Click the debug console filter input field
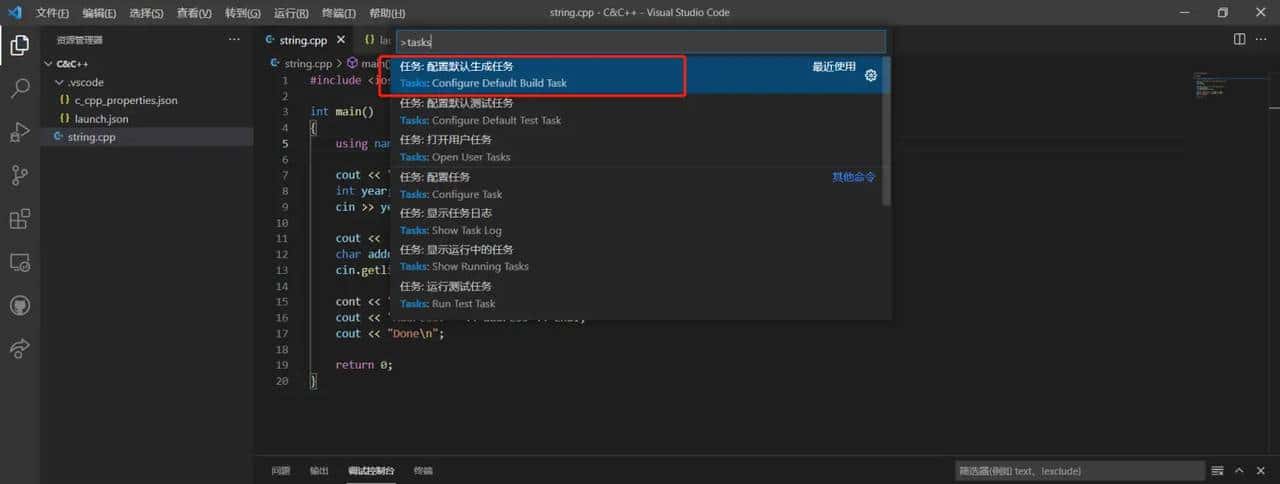Image resolution: width=1280 pixels, height=484 pixels. click(1079, 471)
